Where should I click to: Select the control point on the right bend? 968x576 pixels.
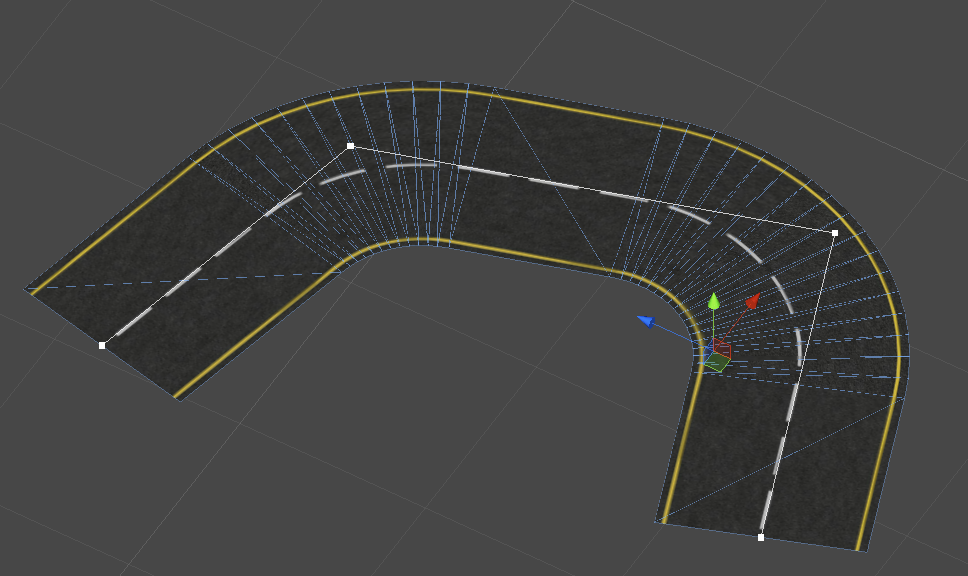[x=833, y=231]
